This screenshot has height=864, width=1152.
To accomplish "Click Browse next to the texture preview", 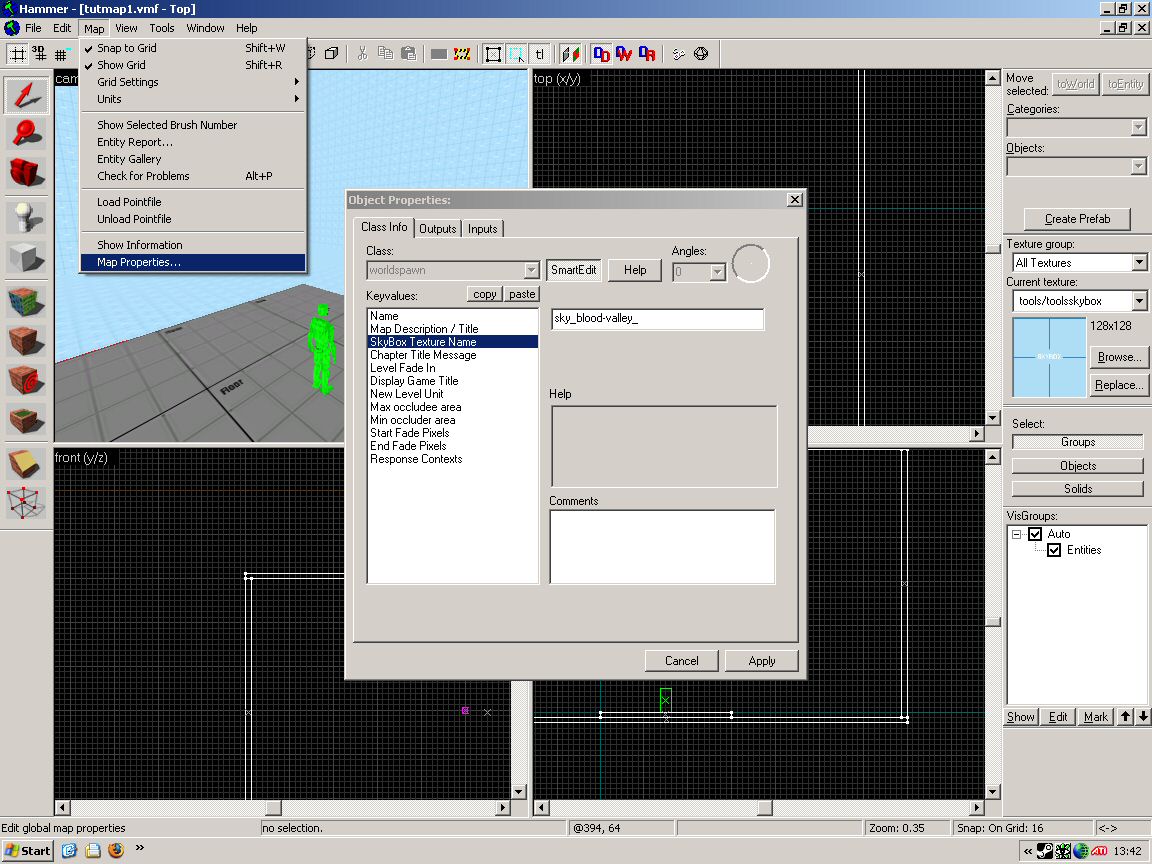I will click(1120, 357).
